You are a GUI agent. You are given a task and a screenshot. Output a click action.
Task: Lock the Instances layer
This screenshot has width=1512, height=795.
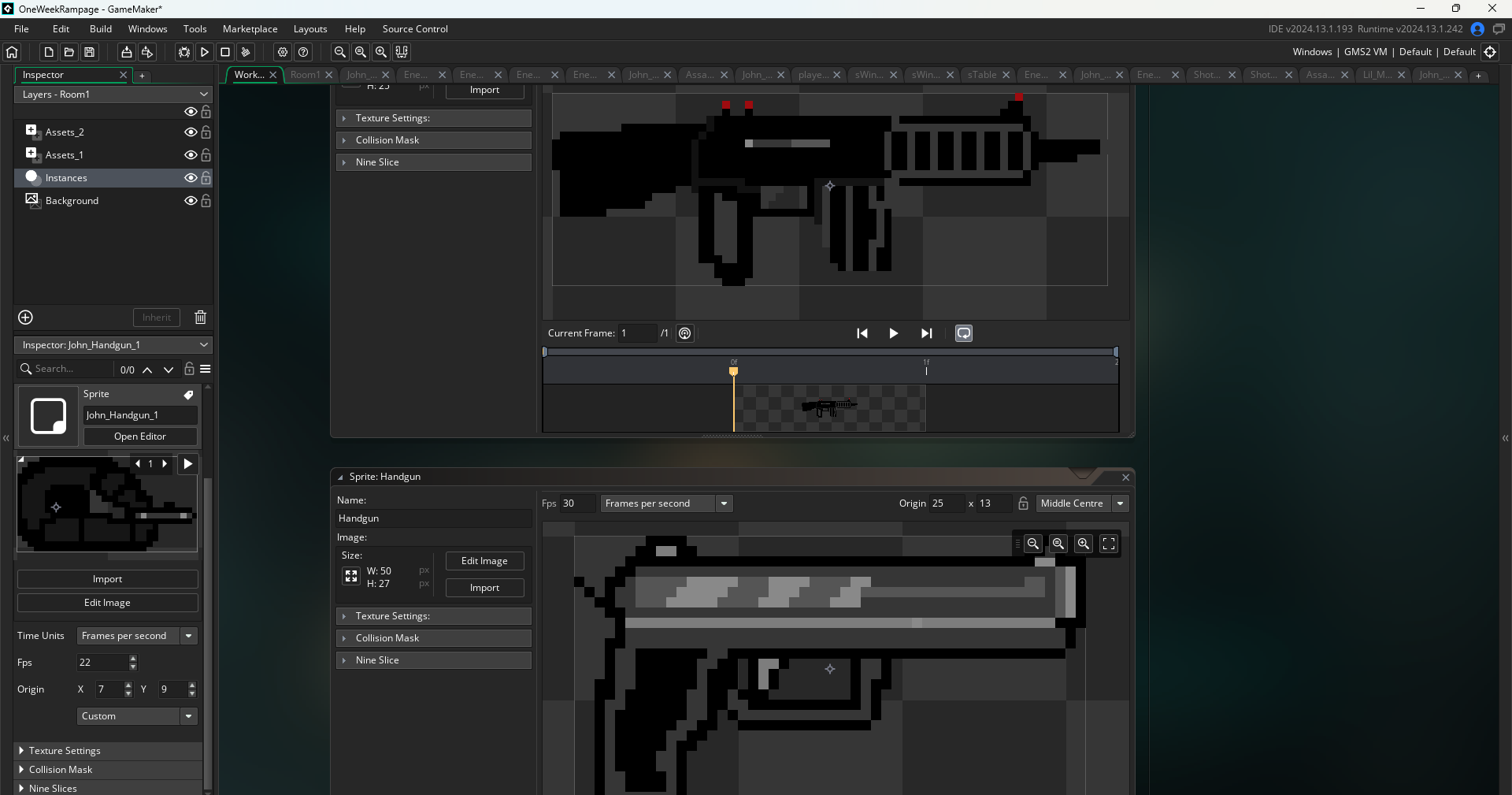pos(206,178)
